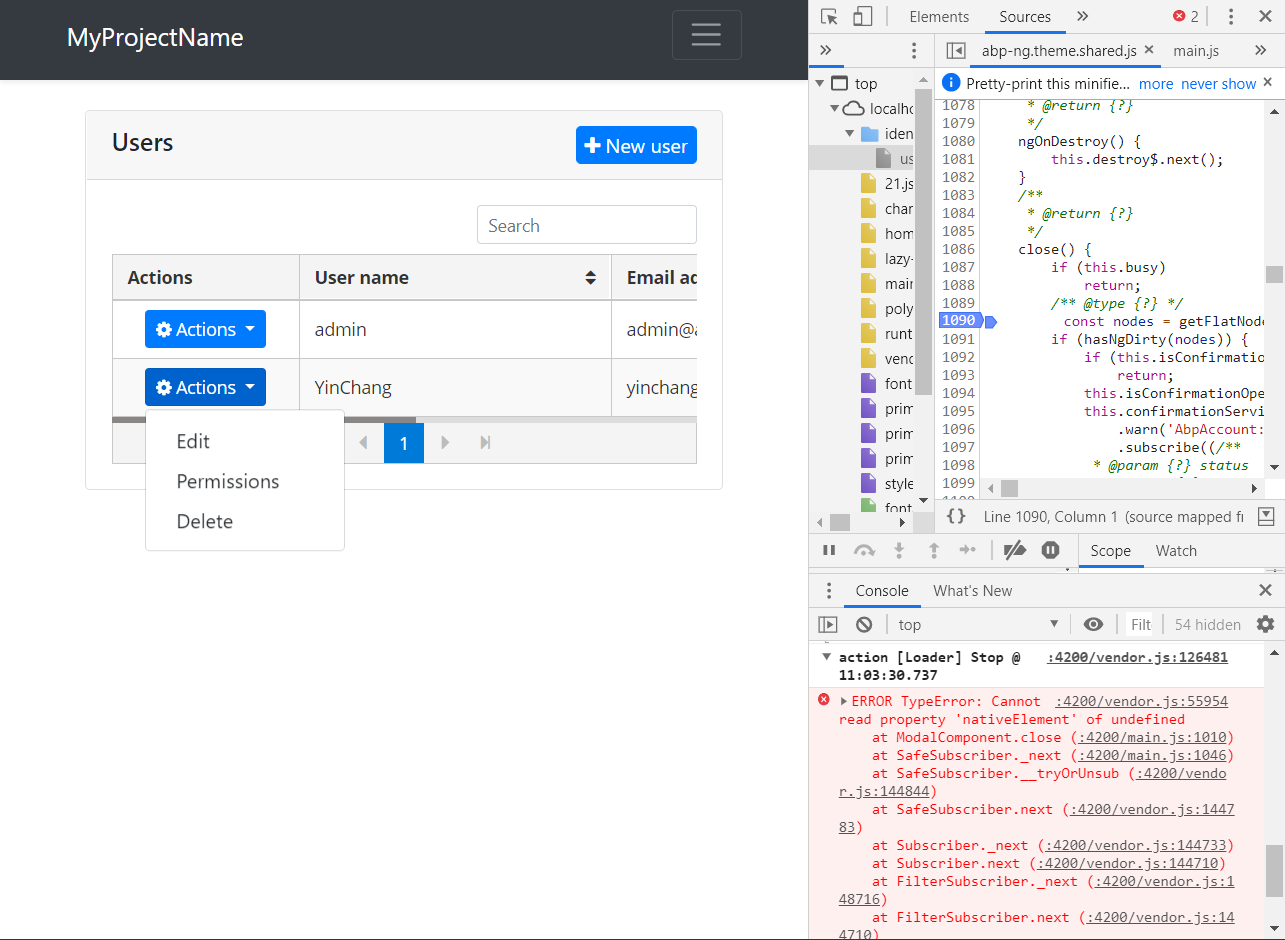The image size is (1285, 940).
Task: Click the pretty-print braces icon
Action: [956, 516]
